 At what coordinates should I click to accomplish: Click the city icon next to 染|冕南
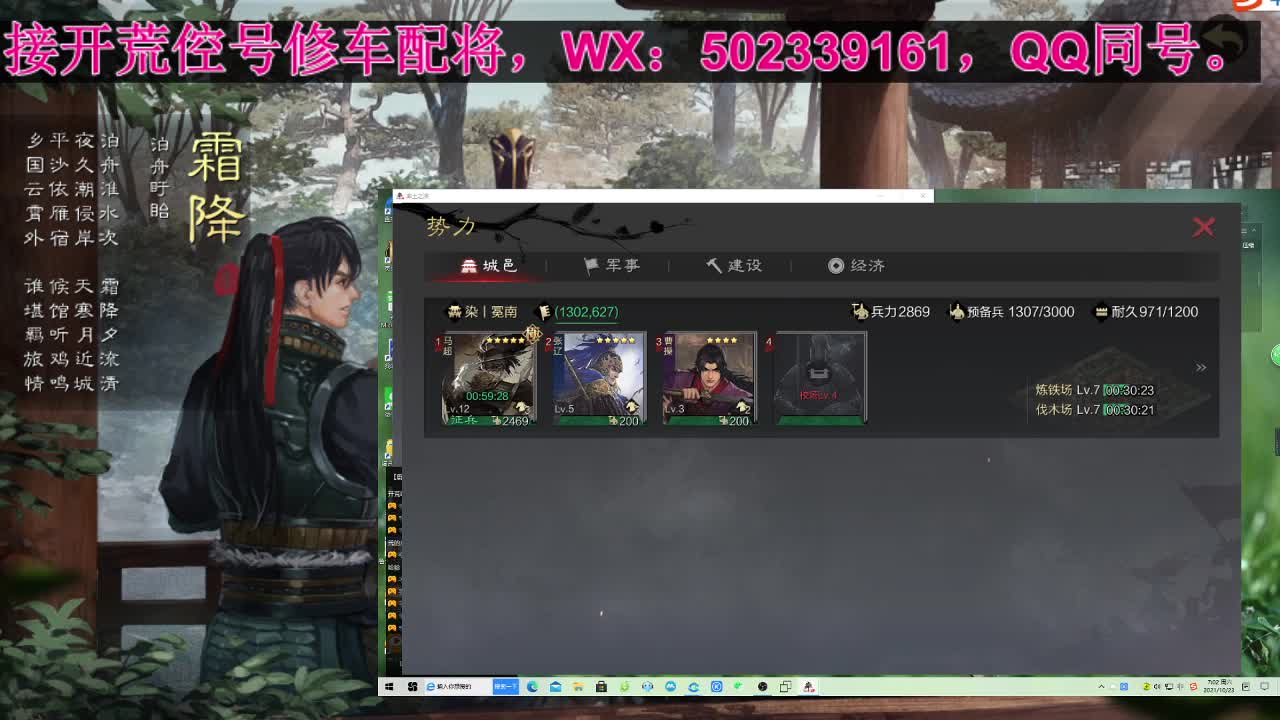click(x=455, y=311)
